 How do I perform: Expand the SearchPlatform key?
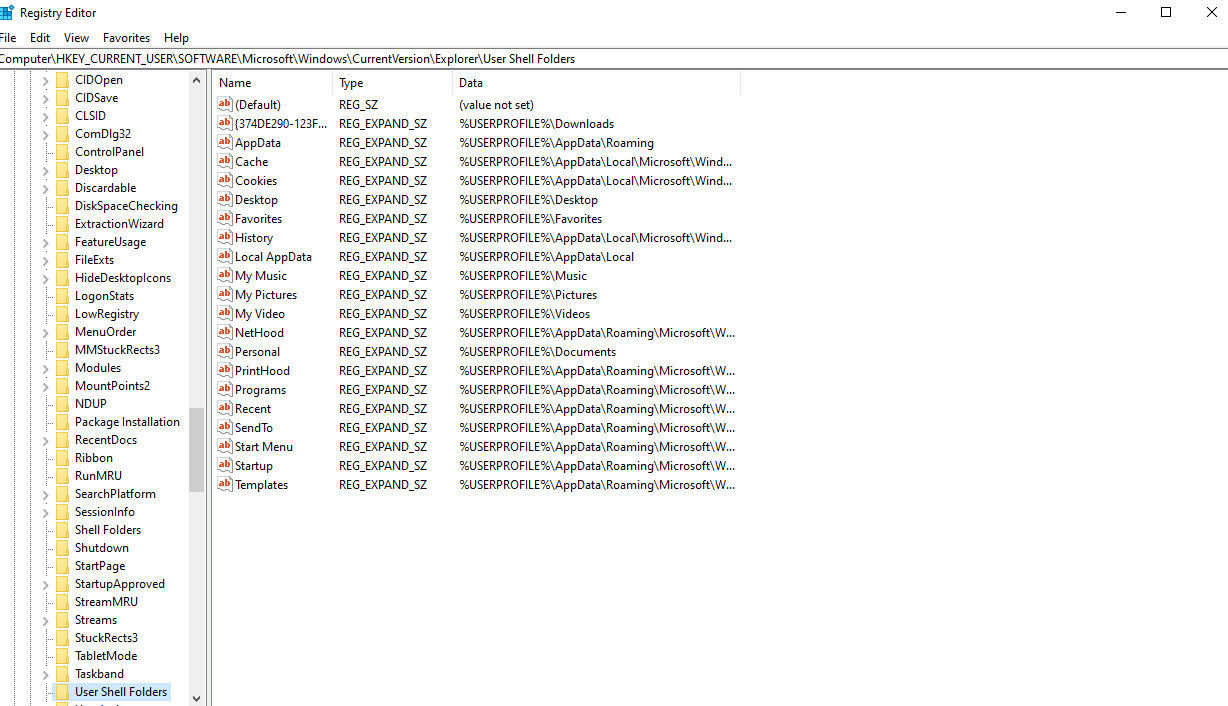click(45, 494)
